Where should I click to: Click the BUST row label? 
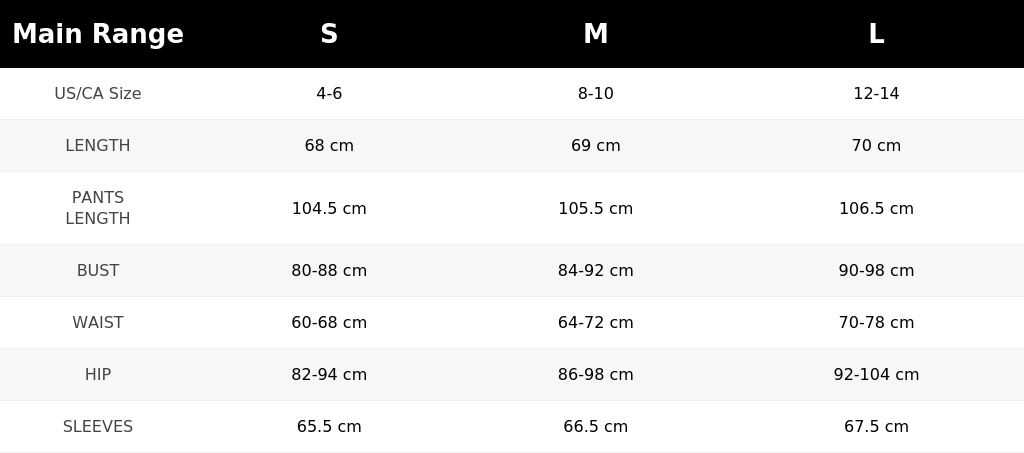pos(98,270)
